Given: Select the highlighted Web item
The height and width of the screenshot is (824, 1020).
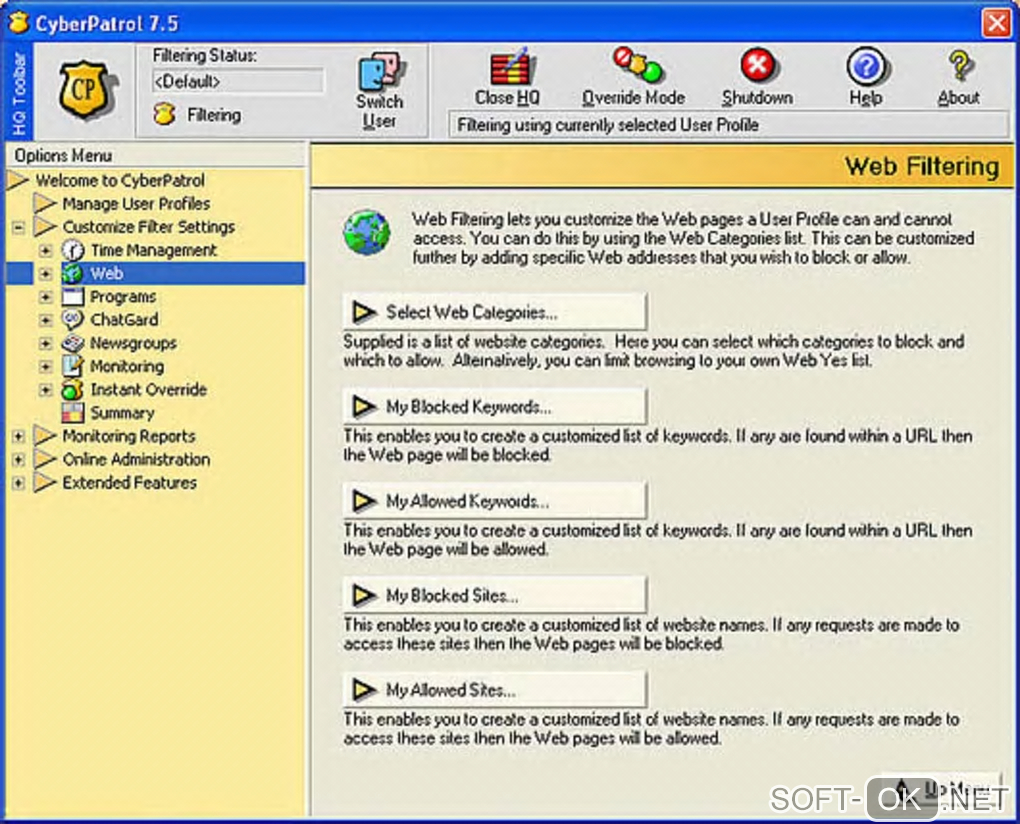Looking at the screenshot, I should click(107, 274).
